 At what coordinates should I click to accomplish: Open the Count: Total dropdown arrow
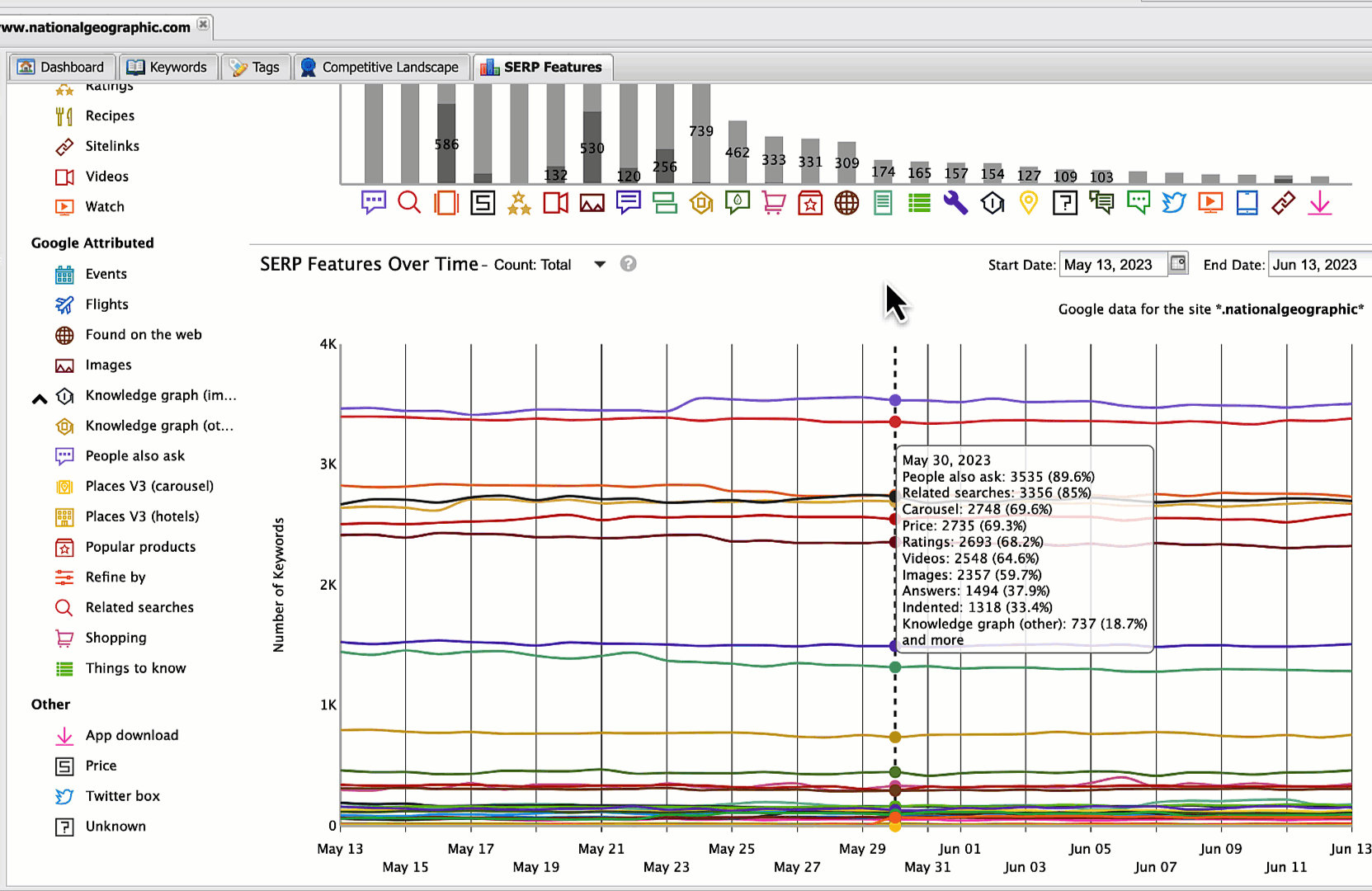coord(600,265)
